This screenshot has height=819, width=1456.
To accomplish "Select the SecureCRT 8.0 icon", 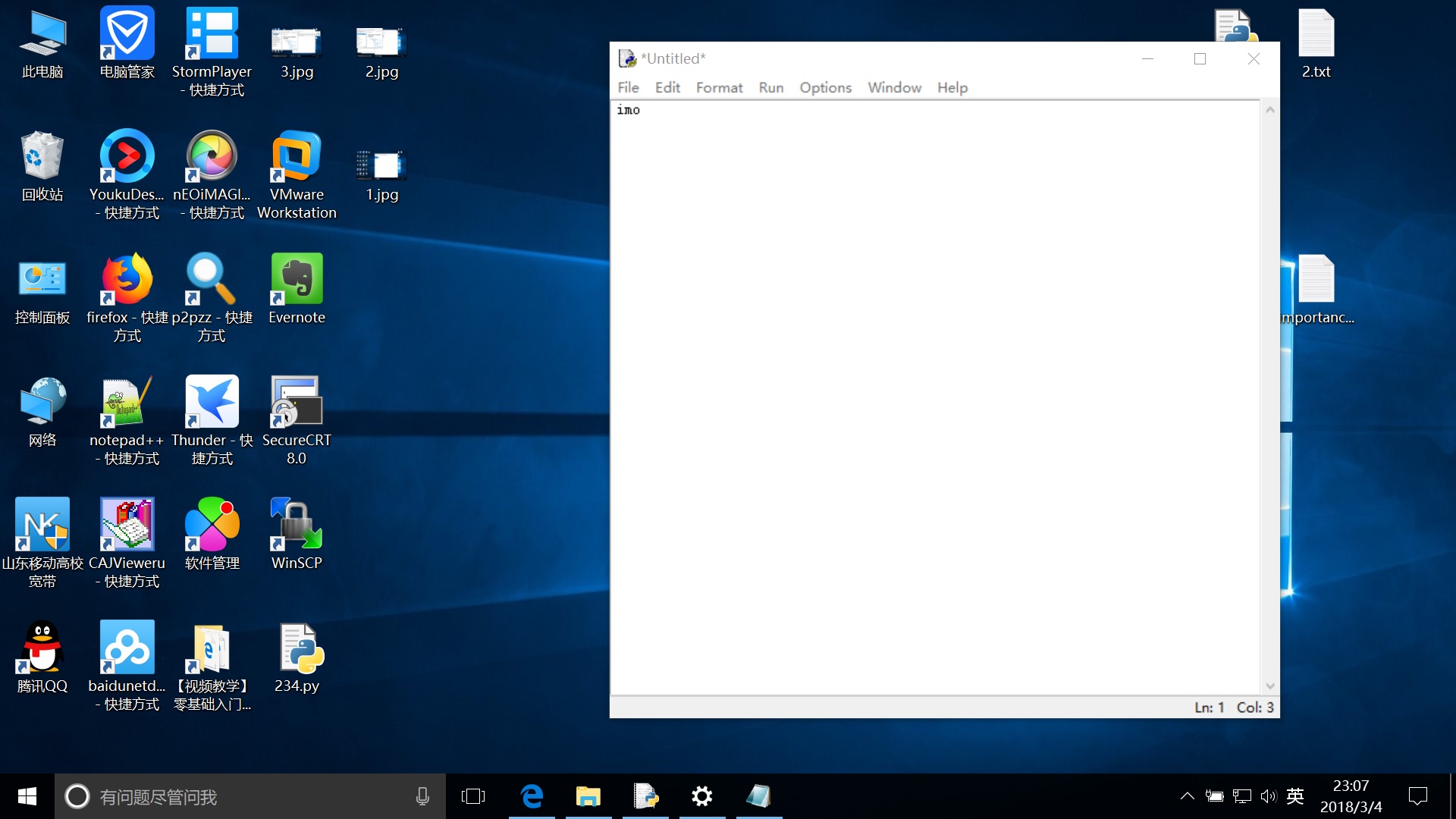I will (x=297, y=420).
